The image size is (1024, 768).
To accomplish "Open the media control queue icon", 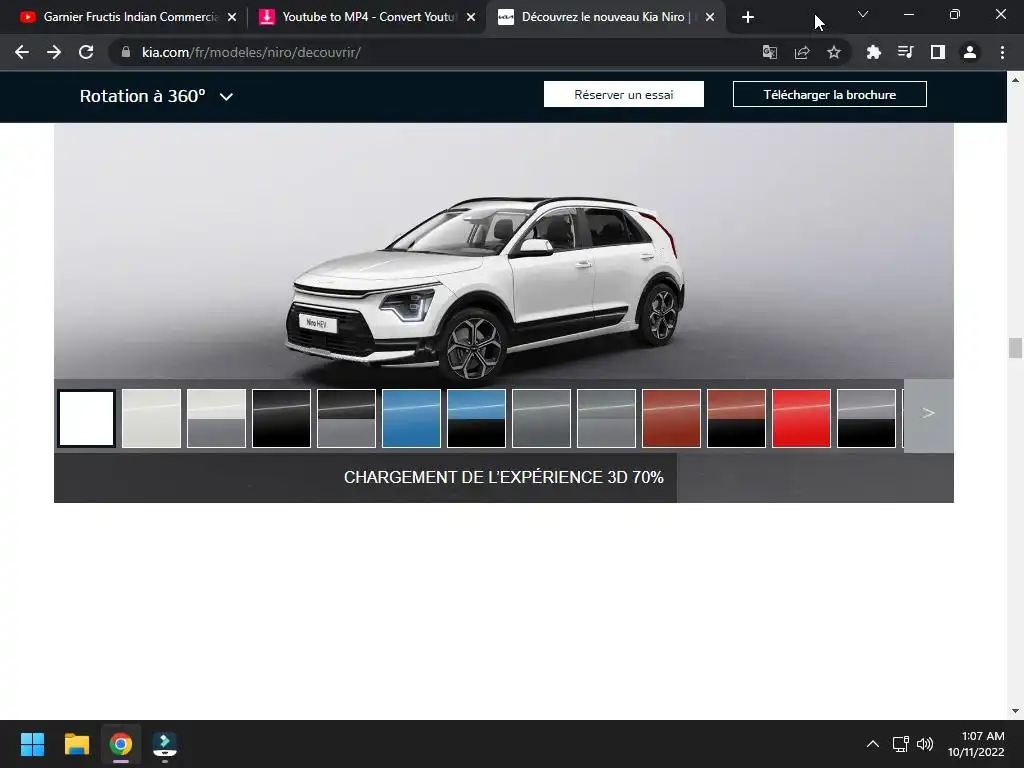I will (x=906, y=52).
